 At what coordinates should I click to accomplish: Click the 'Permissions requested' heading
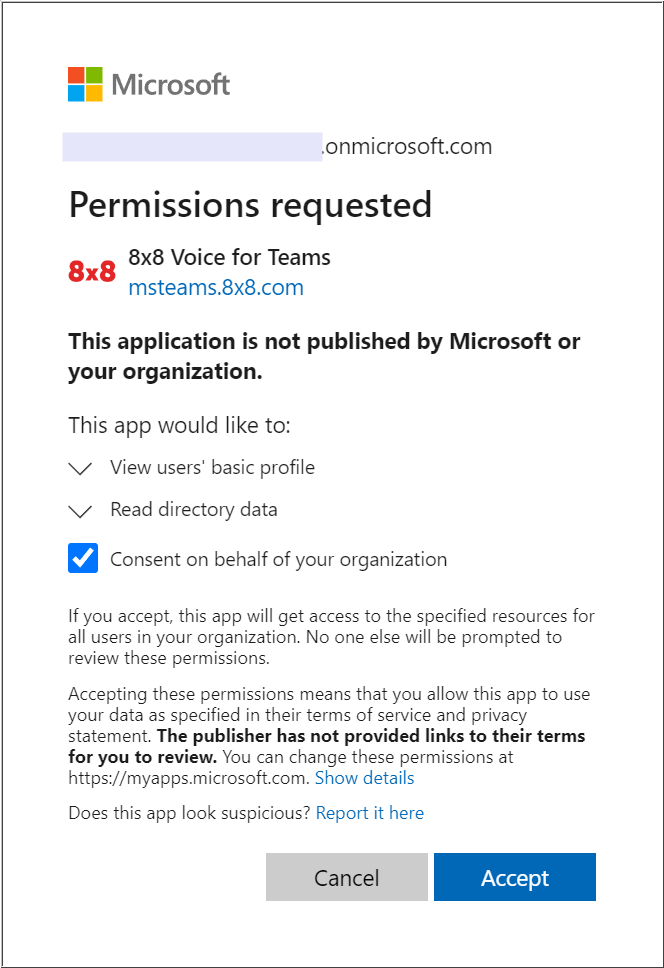coord(250,205)
